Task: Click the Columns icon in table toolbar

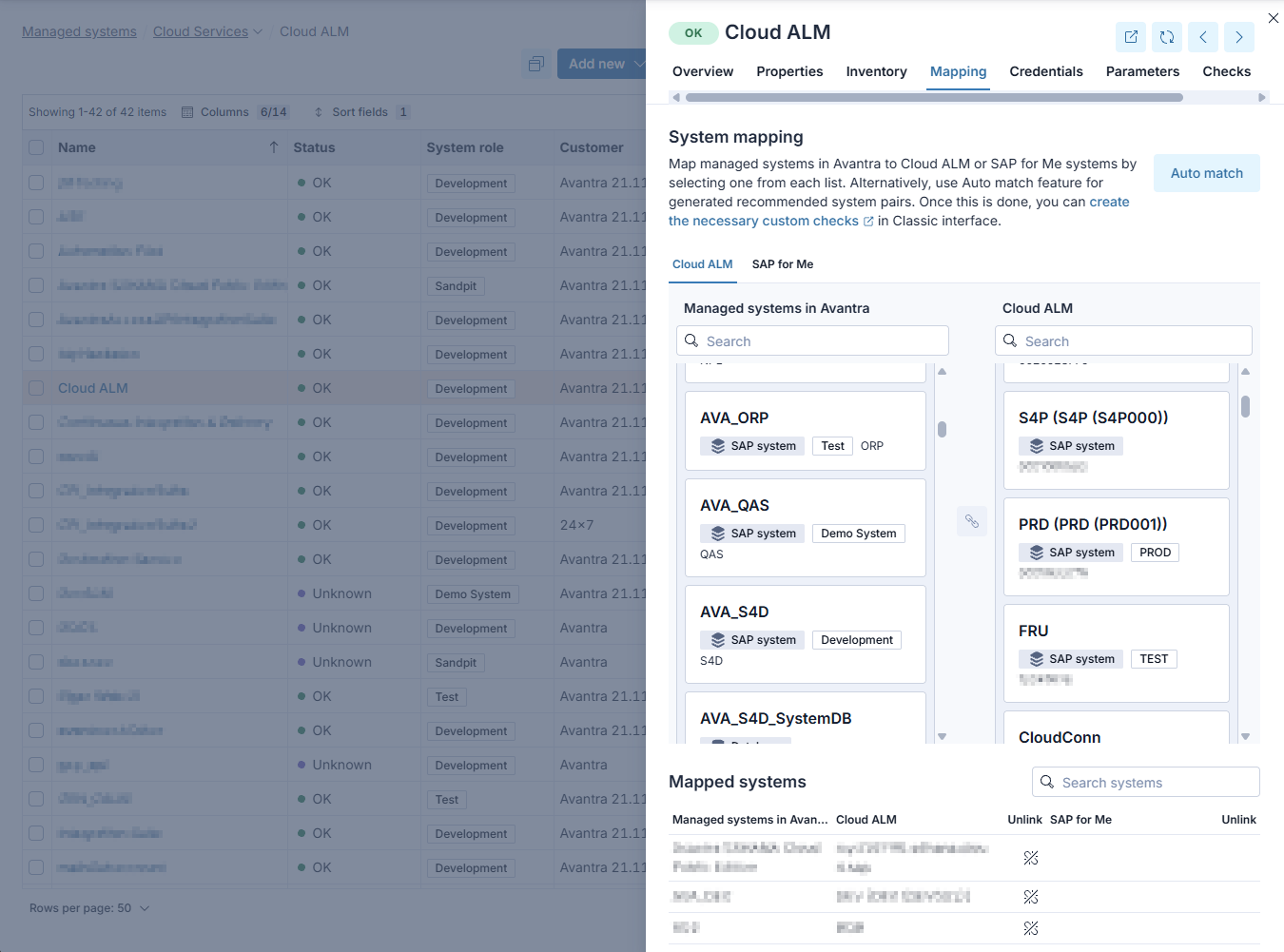Action: [x=187, y=112]
